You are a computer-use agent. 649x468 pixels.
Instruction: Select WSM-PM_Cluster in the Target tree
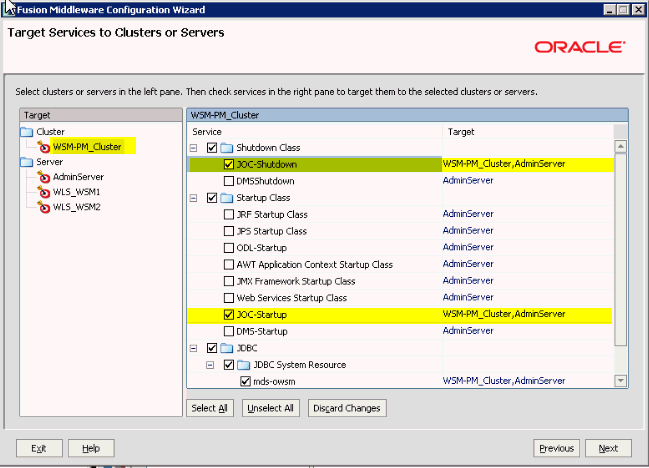(x=87, y=147)
